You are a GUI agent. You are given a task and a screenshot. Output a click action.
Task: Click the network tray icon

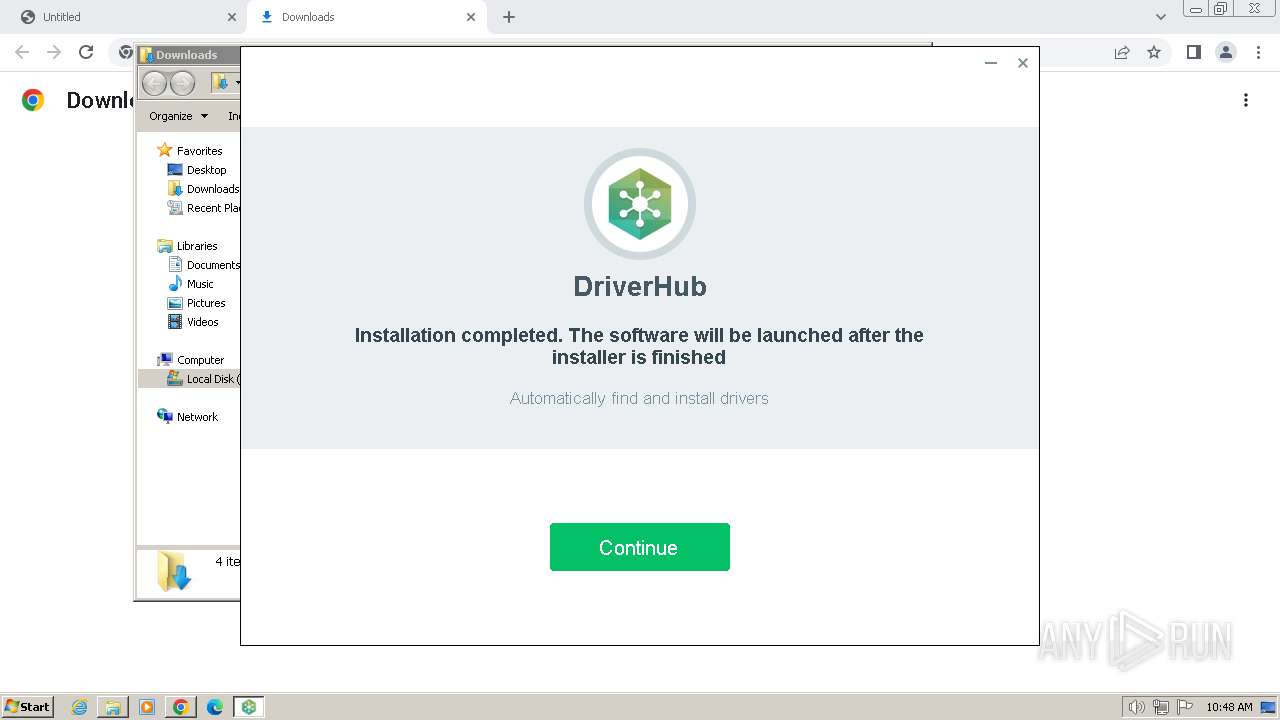[x=1161, y=707]
